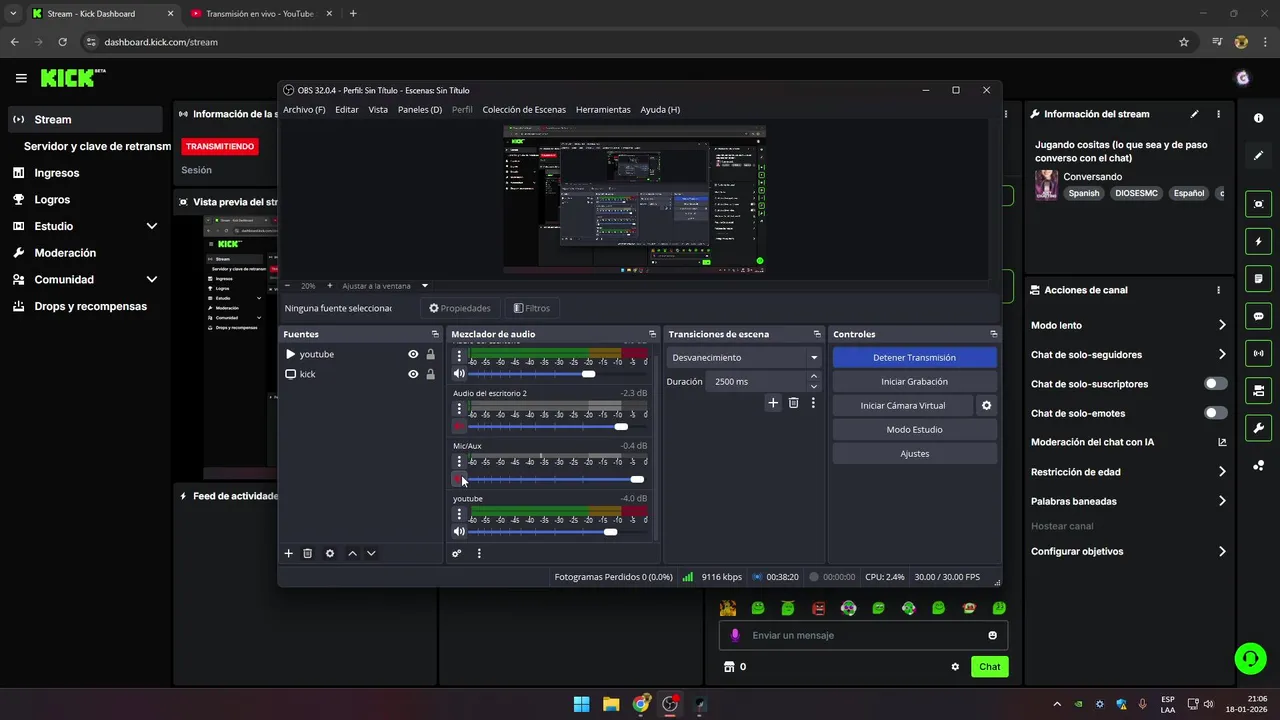Click Detener Transmisión button
1280x720 pixels.
tap(914, 357)
